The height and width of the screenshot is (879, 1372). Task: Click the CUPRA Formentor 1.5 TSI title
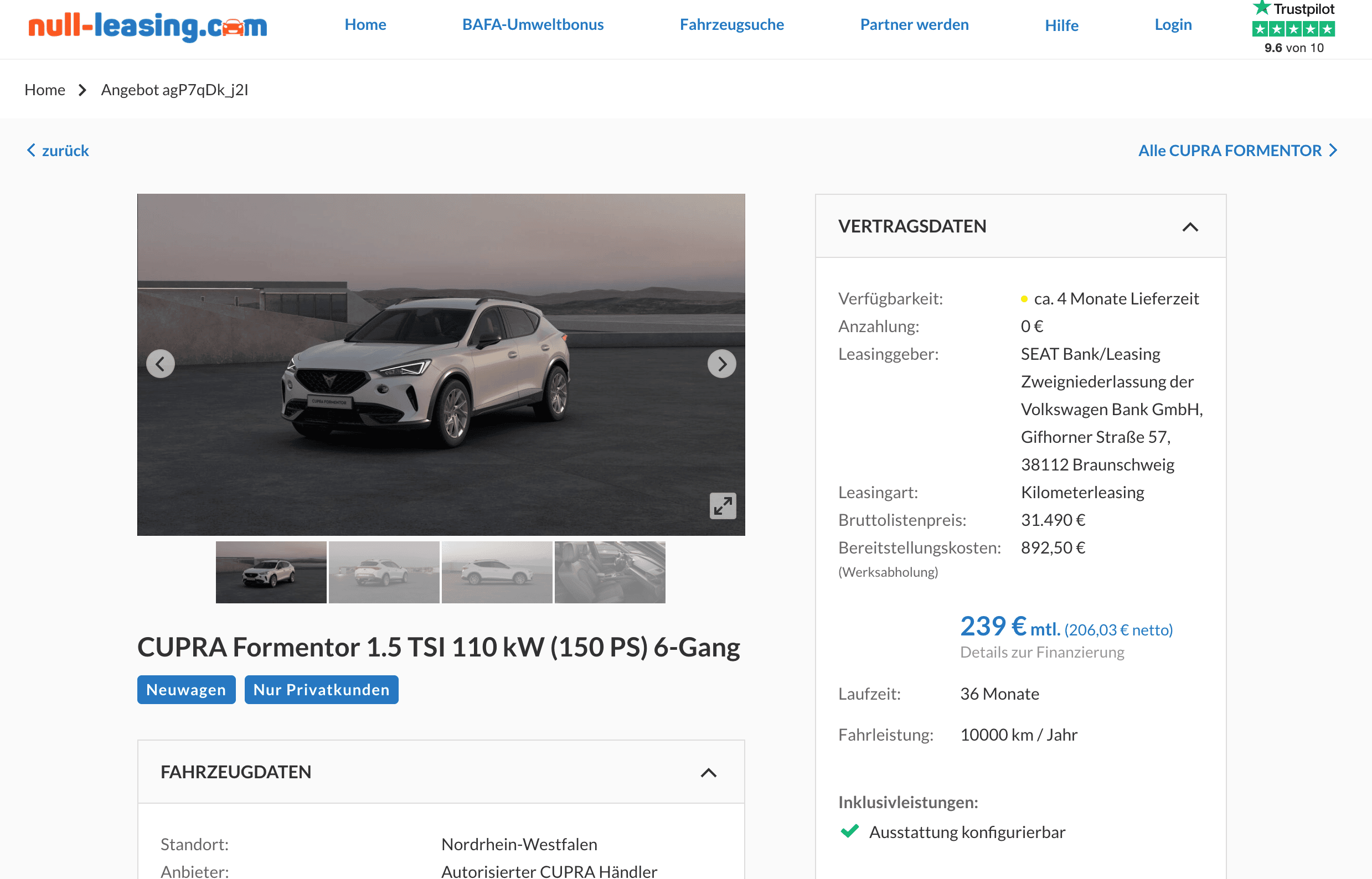tap(439, 647)
